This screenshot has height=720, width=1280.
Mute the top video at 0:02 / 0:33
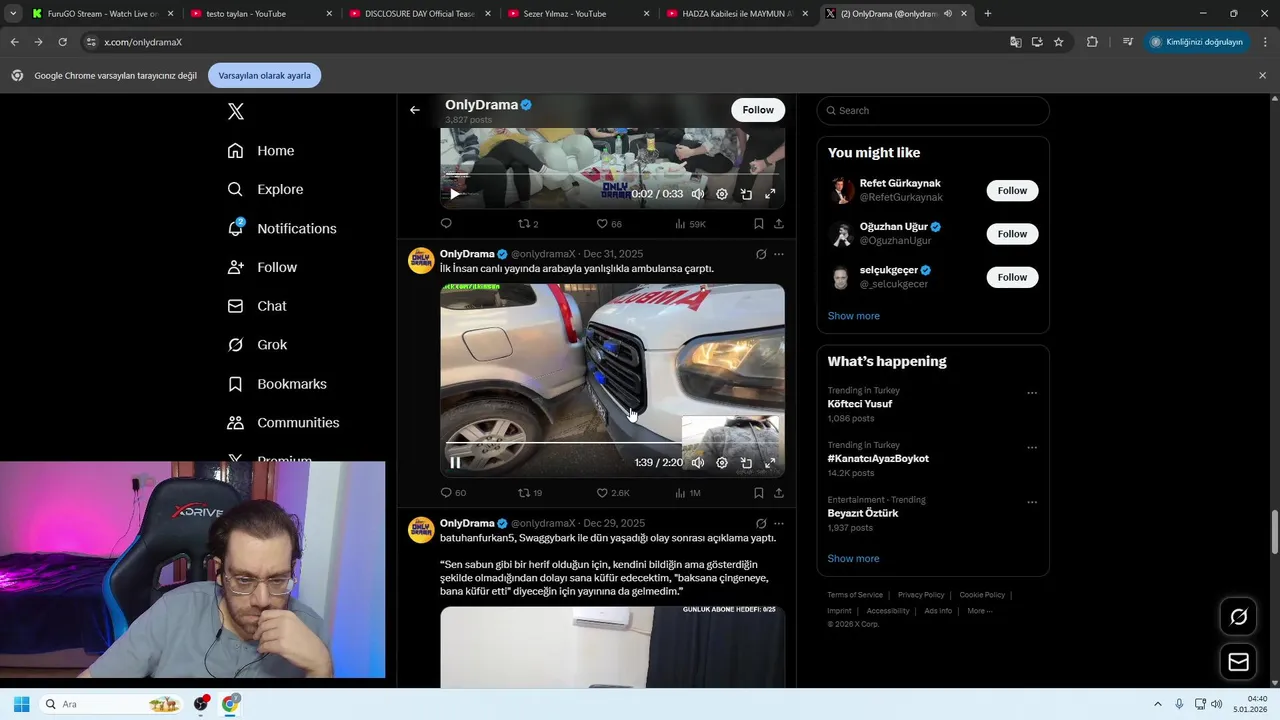(698, 194)
